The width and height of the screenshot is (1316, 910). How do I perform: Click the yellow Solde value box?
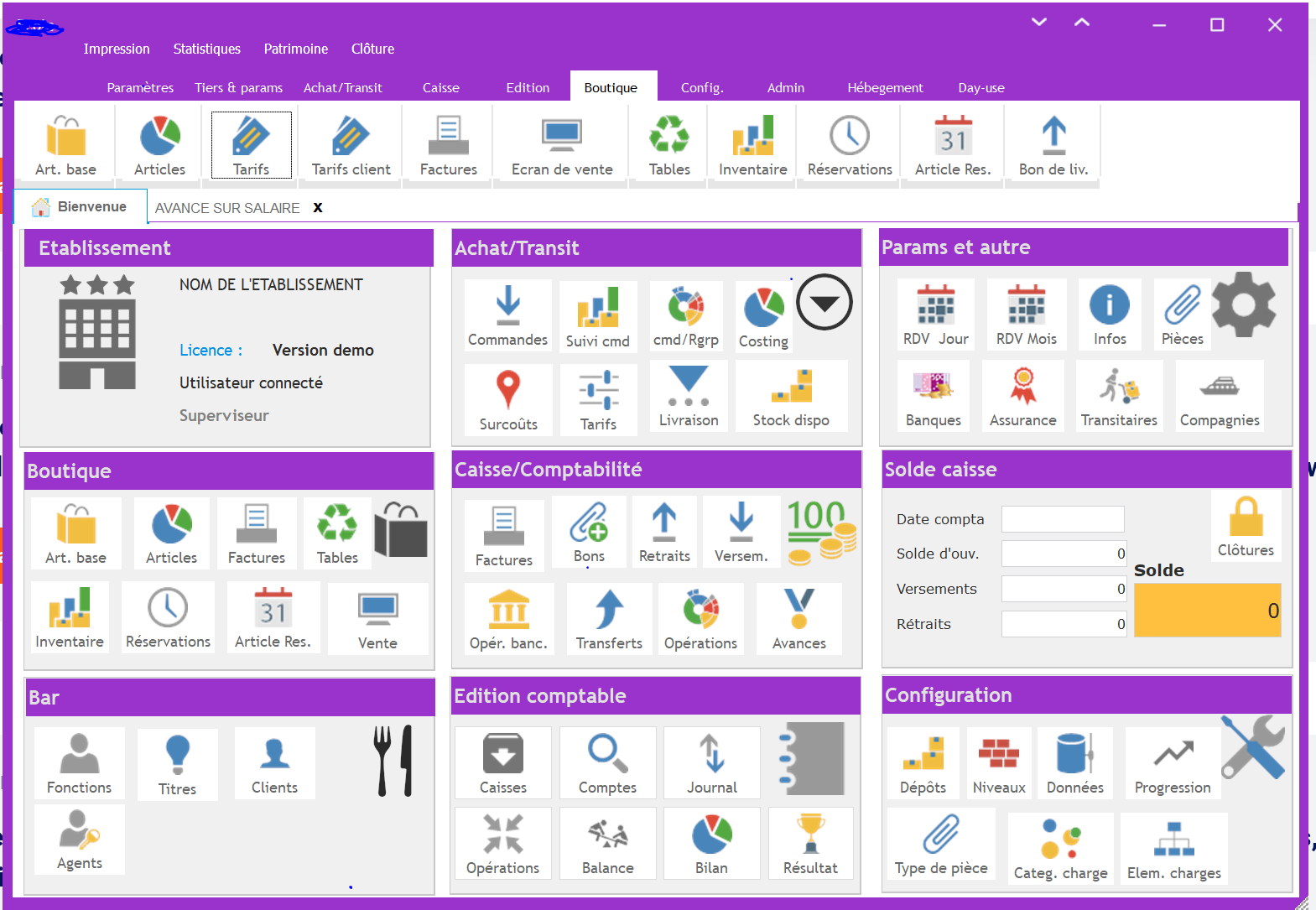tap(1207, 611)
